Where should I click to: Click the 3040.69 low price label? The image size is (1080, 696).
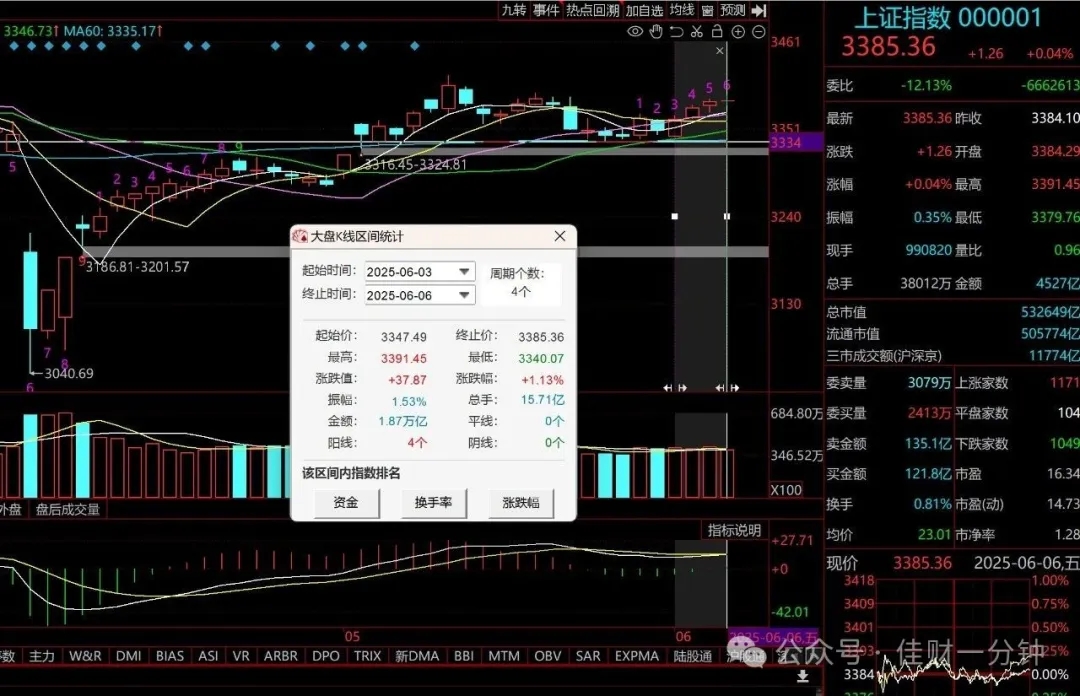tap(69, 373)
